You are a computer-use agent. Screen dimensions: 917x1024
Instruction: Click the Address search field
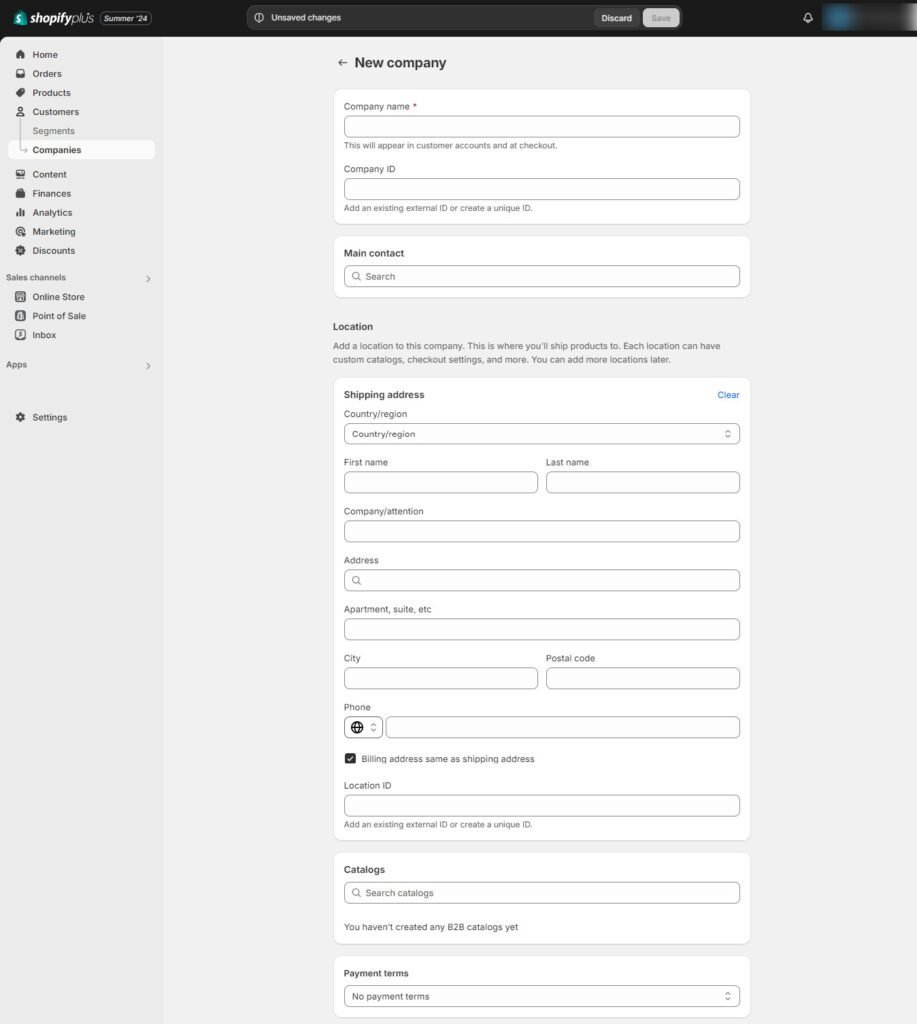pyautogui.click(x=541, y=580)
